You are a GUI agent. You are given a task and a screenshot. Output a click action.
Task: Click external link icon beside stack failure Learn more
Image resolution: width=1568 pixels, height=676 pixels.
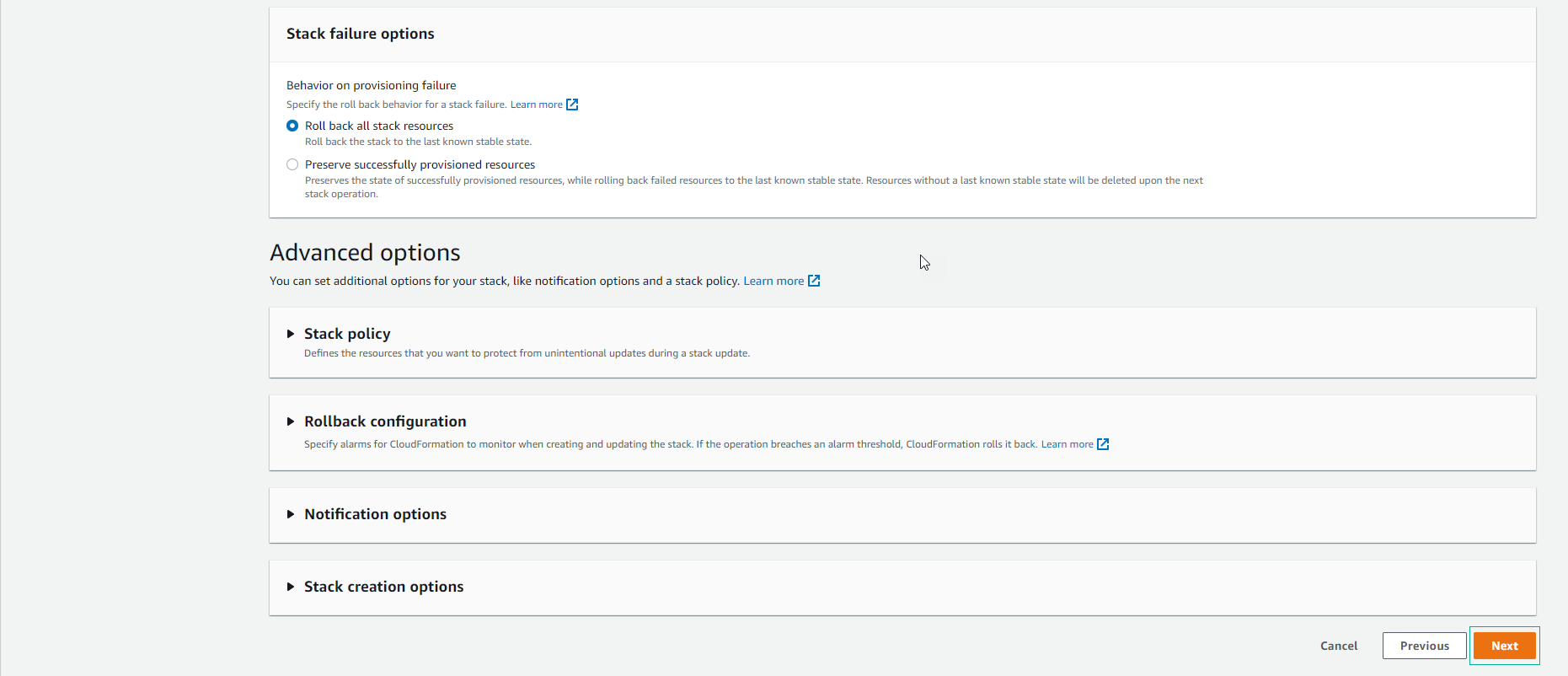572,105
